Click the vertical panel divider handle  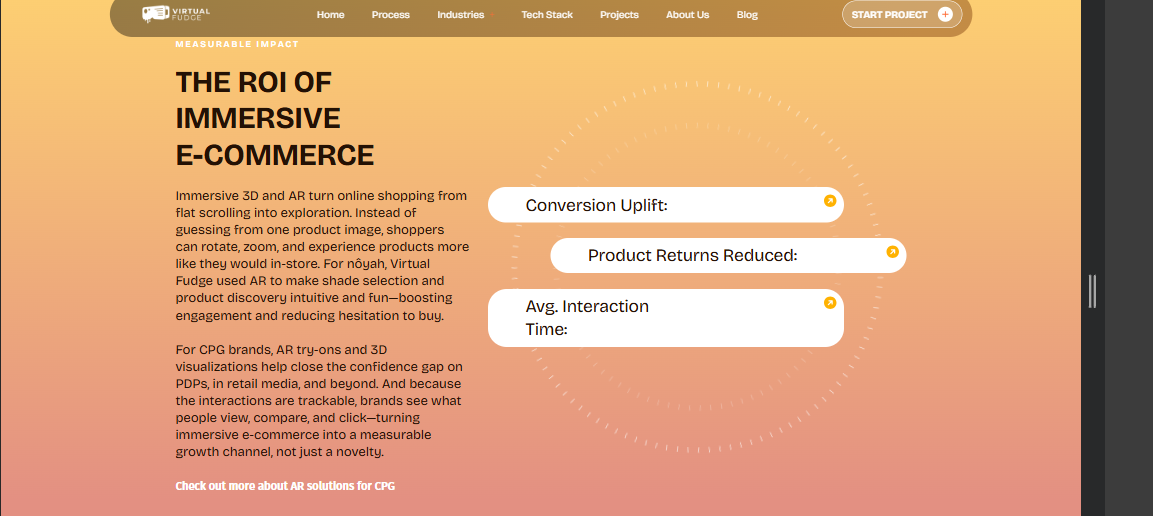[x=1093, y=292]
